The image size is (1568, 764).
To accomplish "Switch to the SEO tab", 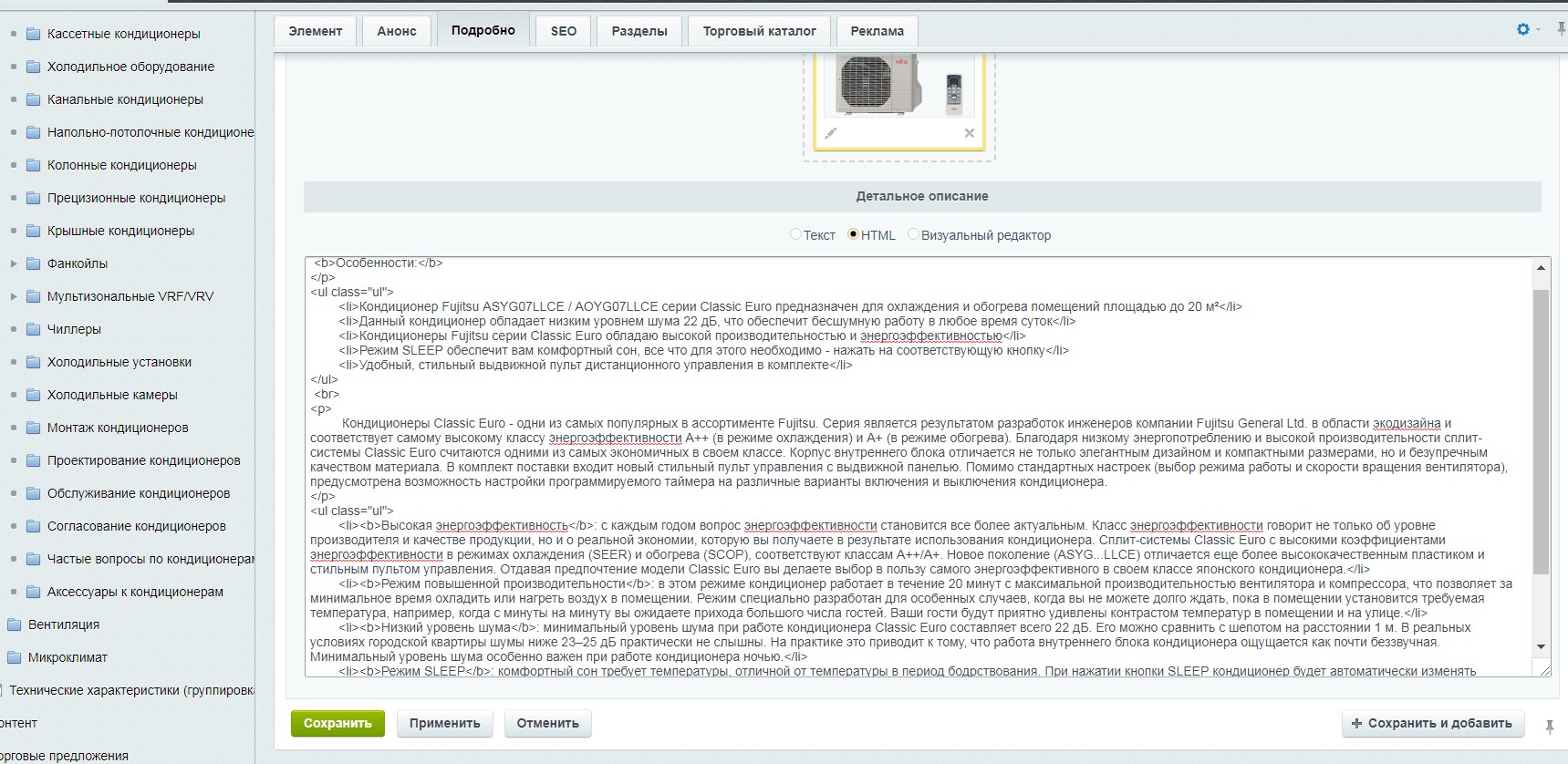I will (x=564, y=31).
